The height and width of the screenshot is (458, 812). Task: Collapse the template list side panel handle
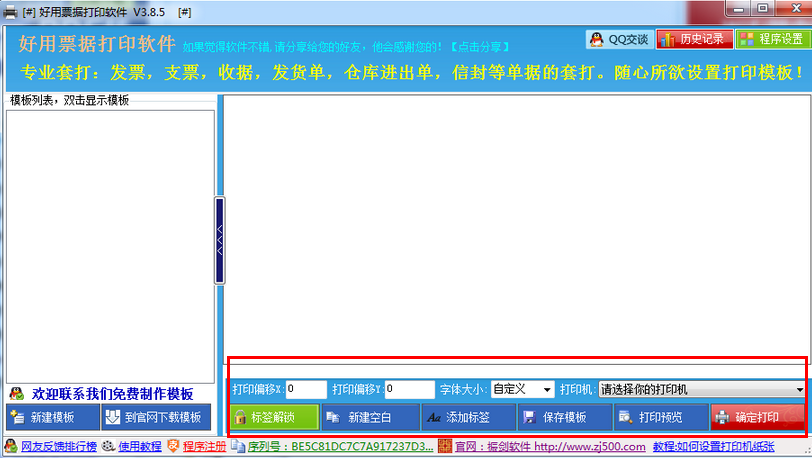(220, 240)
